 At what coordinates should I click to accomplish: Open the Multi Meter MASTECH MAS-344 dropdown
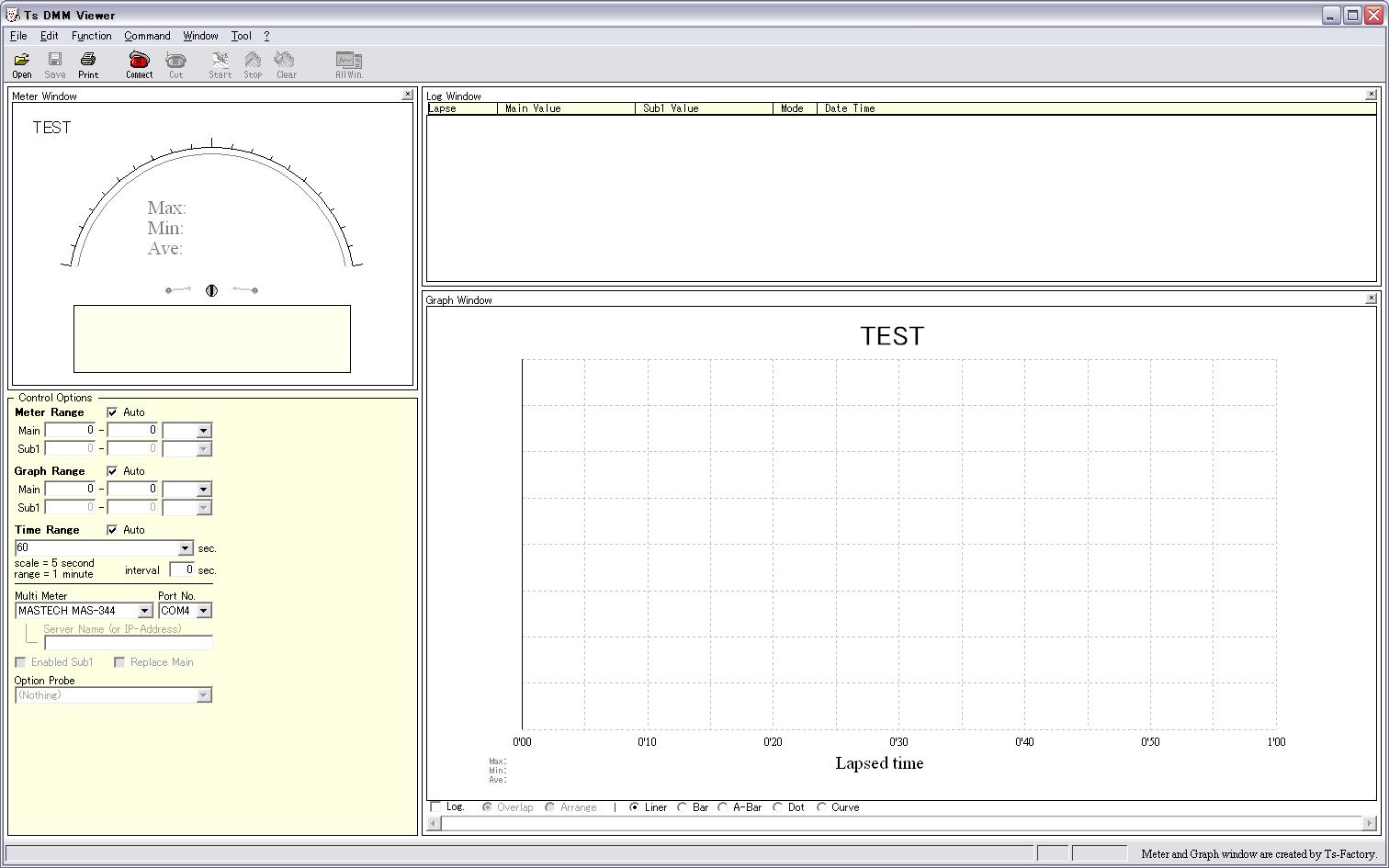point(144,611)
